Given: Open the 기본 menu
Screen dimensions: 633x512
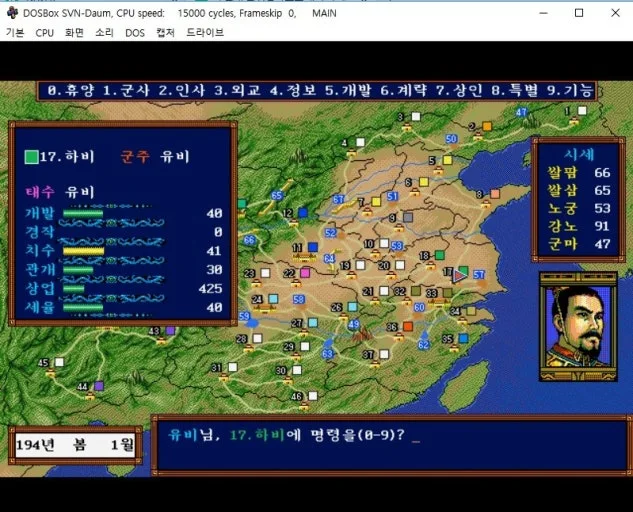Looking at the screenshot, I should coord(15,33).
